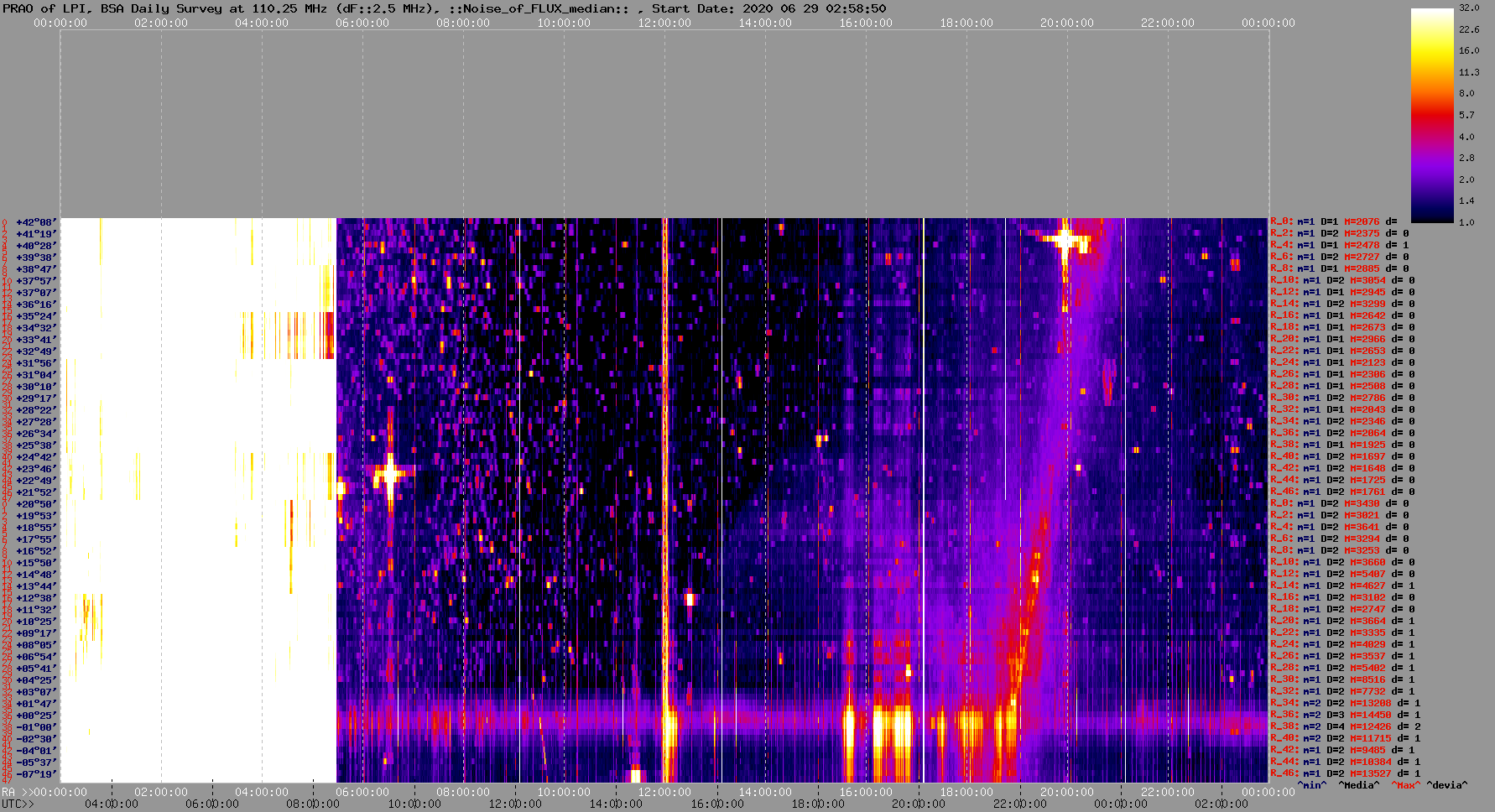
Task: Click the red '^Max^' legend label
Action: [x=1406, y=786]
